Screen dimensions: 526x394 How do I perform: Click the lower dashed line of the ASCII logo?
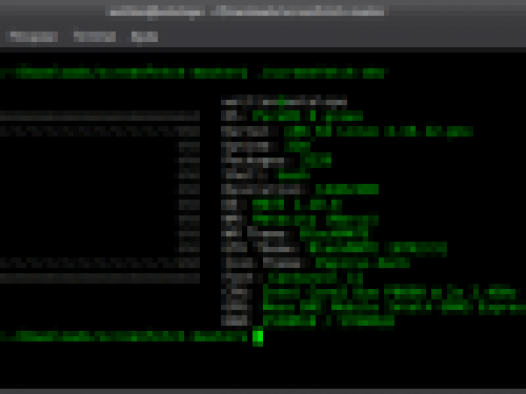(100, 263)
